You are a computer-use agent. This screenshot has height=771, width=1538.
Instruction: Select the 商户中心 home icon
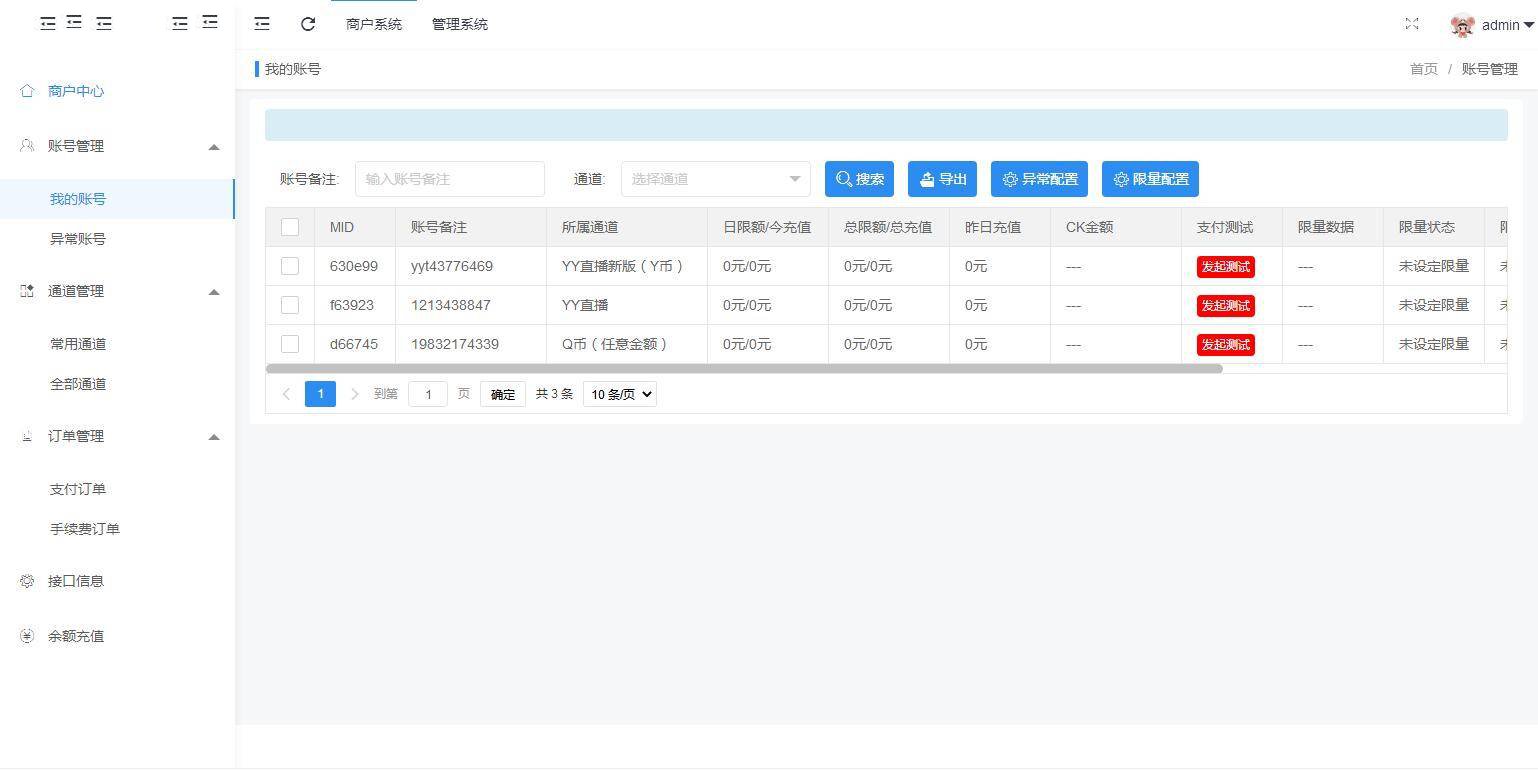(27, 90)
